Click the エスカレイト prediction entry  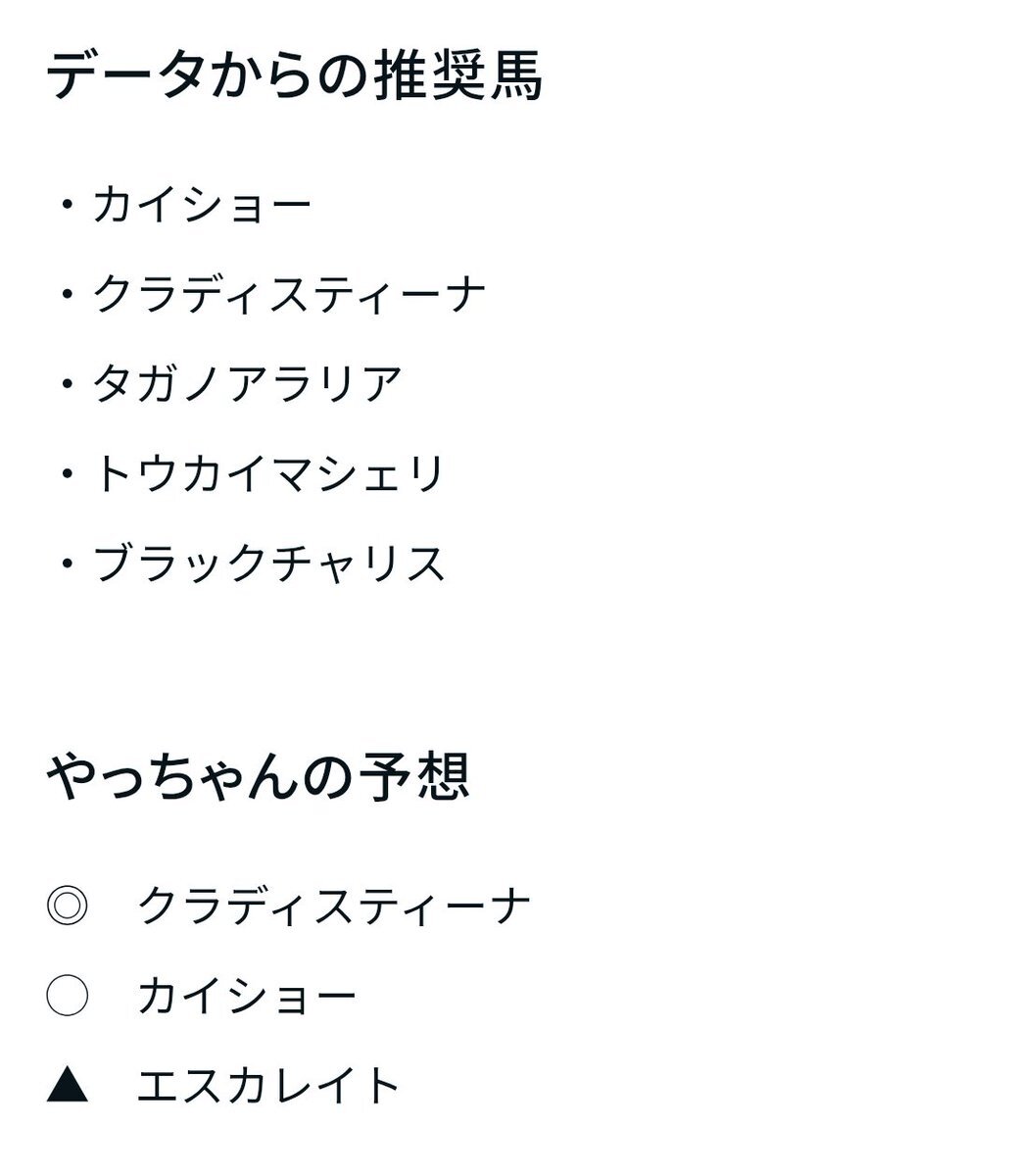pos(268,1086)
